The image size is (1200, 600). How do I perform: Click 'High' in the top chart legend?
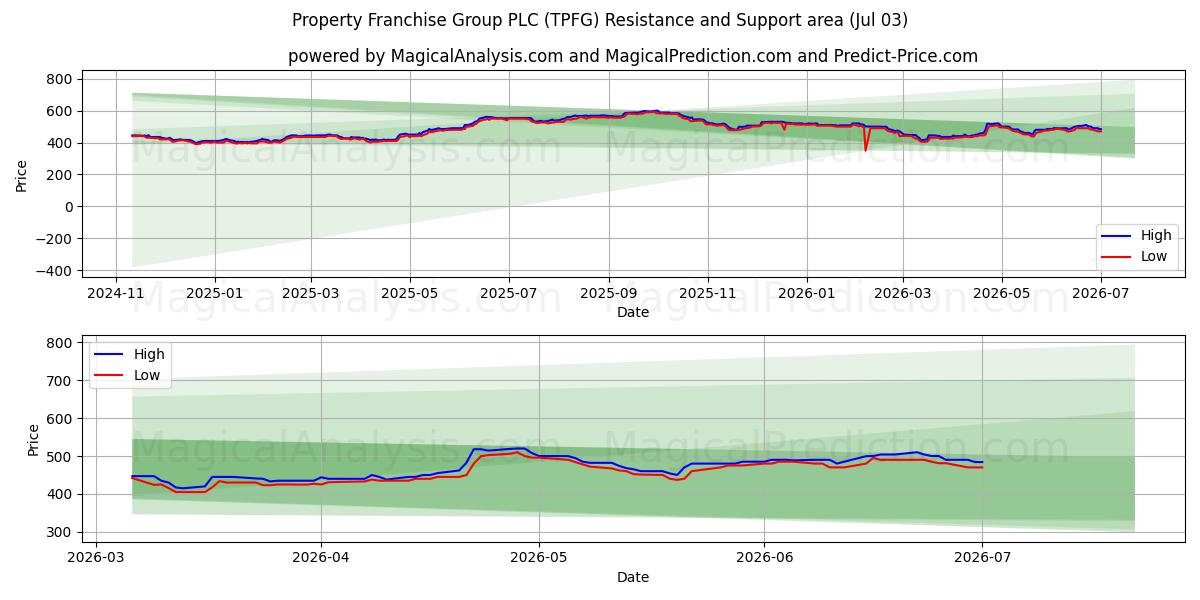(1156, 236)
